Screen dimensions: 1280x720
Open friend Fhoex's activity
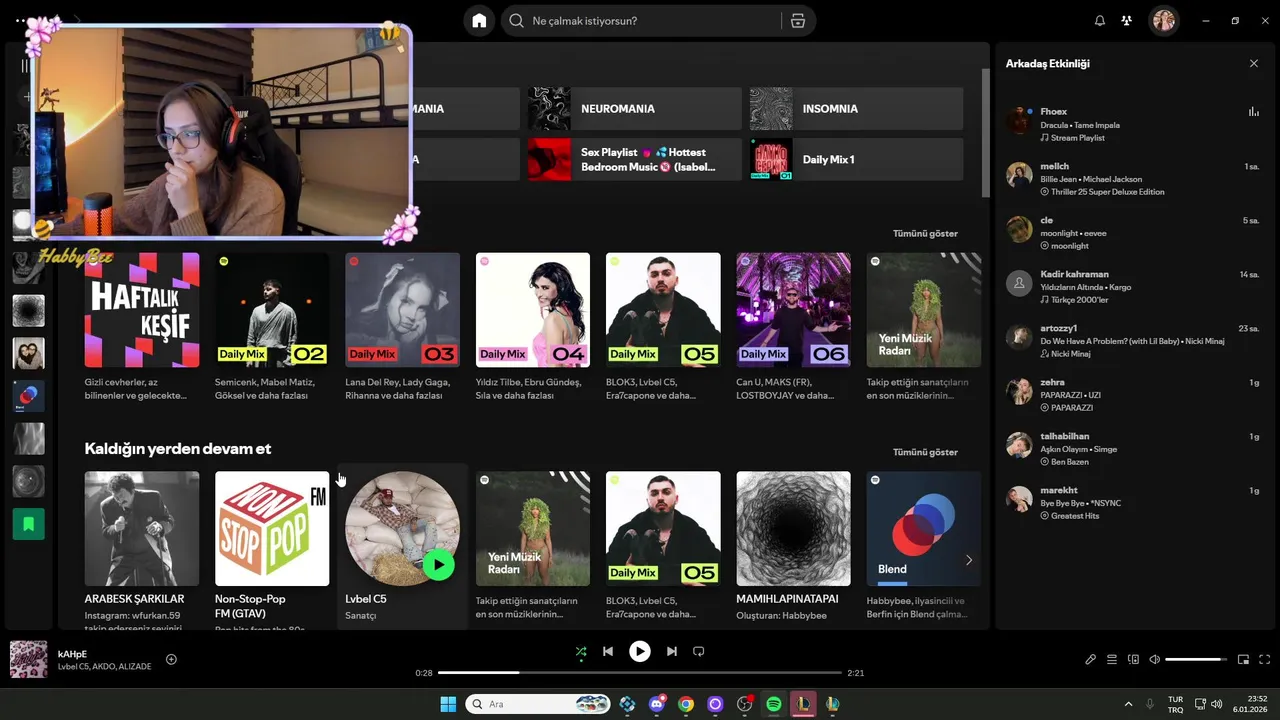tap(1134, 124)
